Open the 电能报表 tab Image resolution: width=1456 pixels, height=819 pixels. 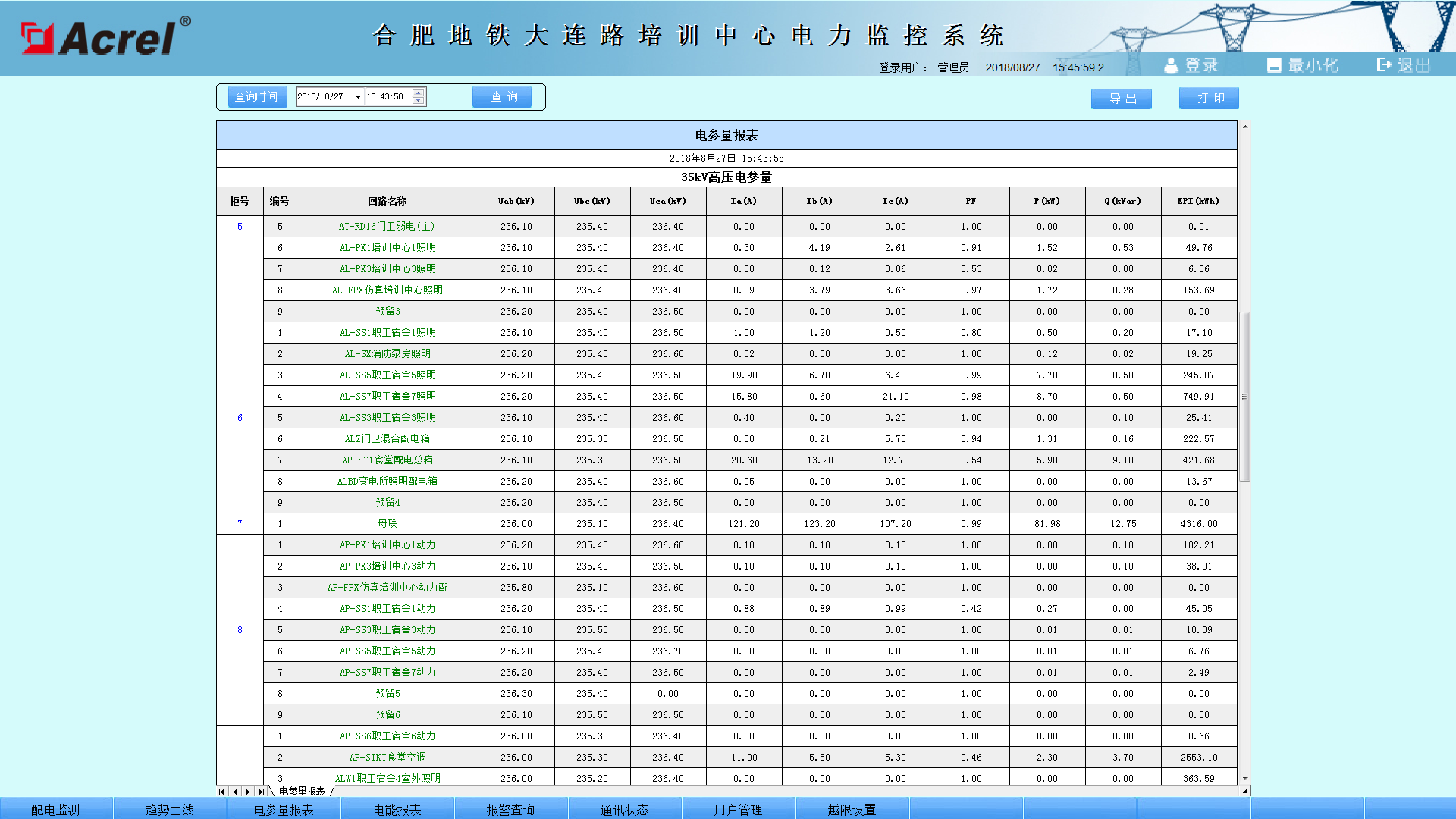coord(397,809)
